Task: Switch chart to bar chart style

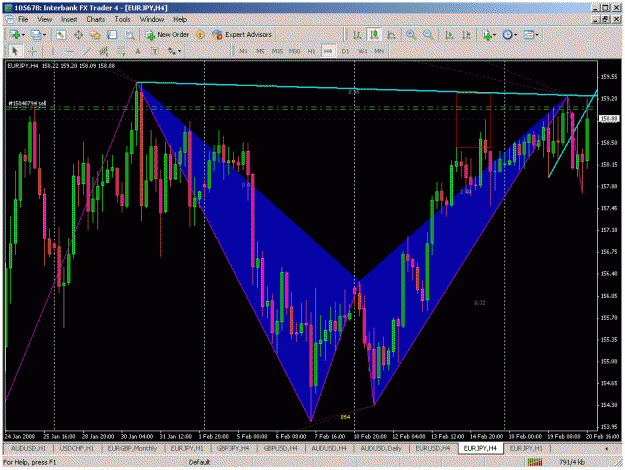Action: point(357,35)
